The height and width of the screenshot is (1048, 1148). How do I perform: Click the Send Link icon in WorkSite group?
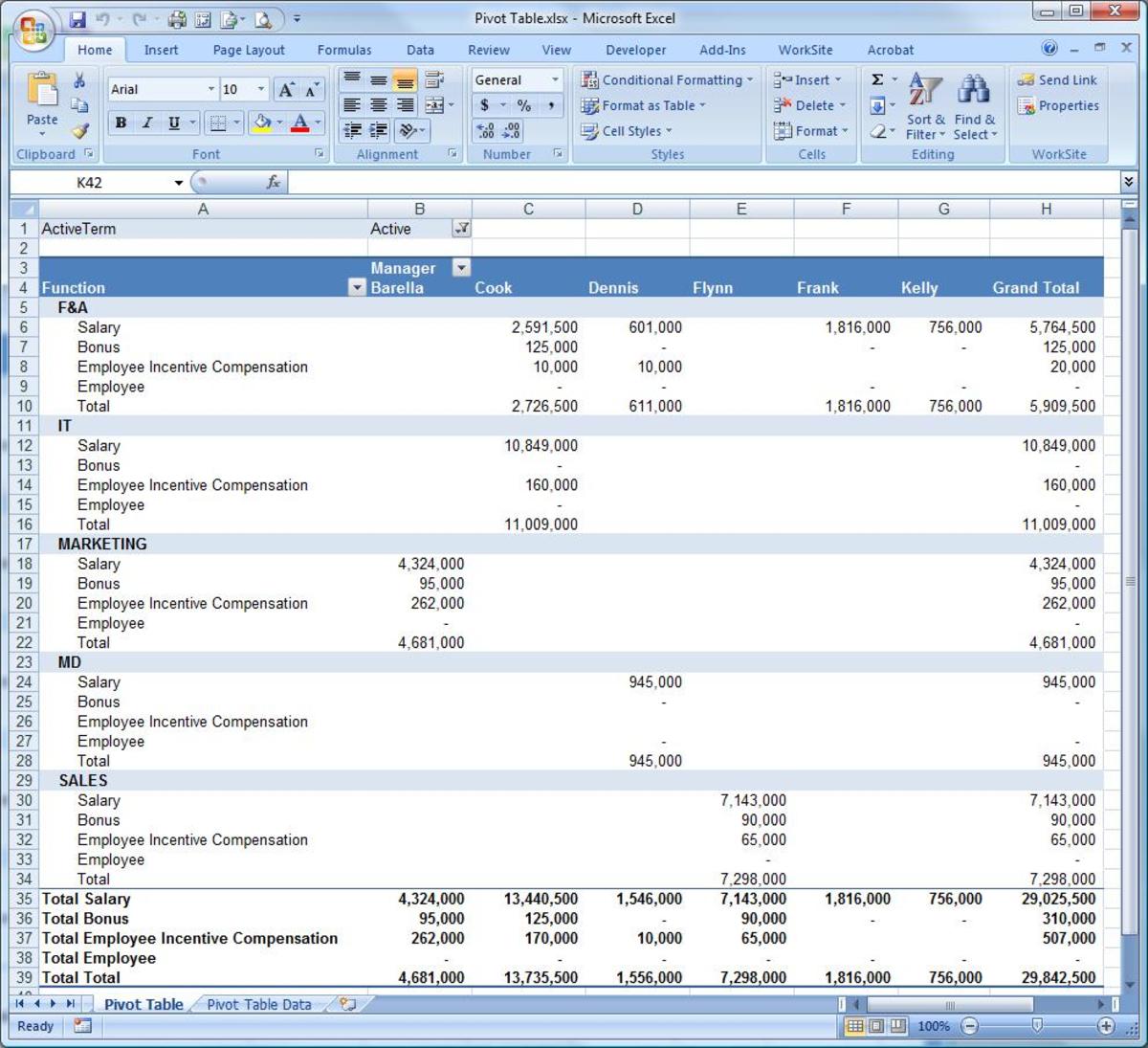tap(1056, 79)
